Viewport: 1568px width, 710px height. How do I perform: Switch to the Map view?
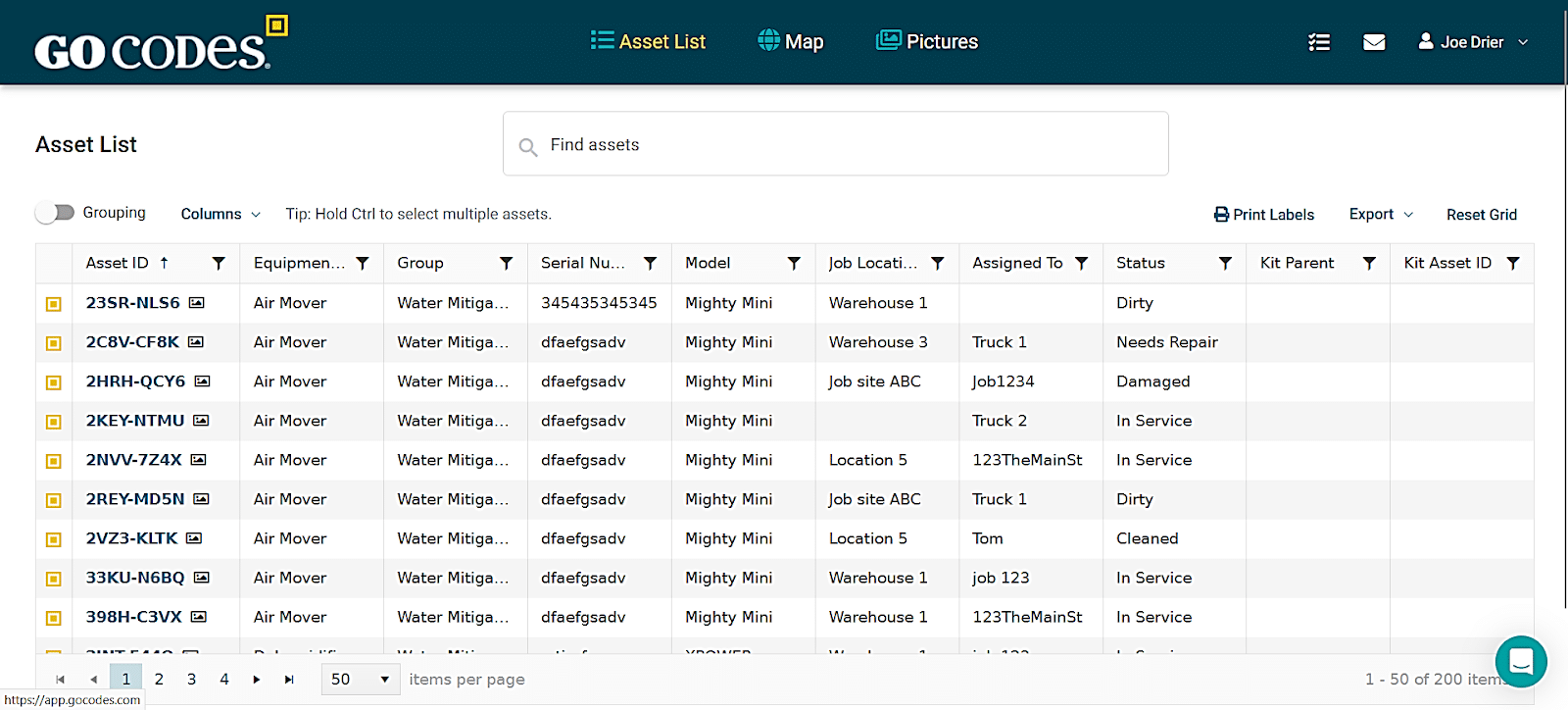791,41
